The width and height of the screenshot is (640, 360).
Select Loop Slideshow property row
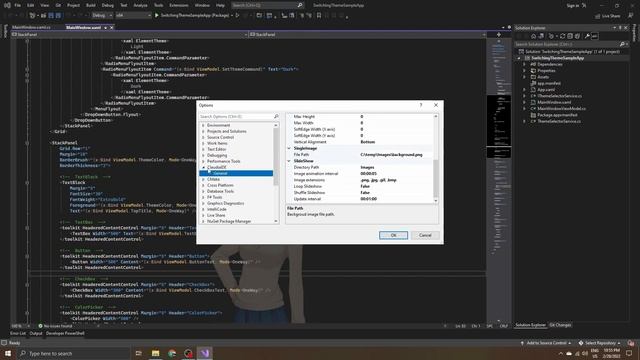tap(360, 186)
